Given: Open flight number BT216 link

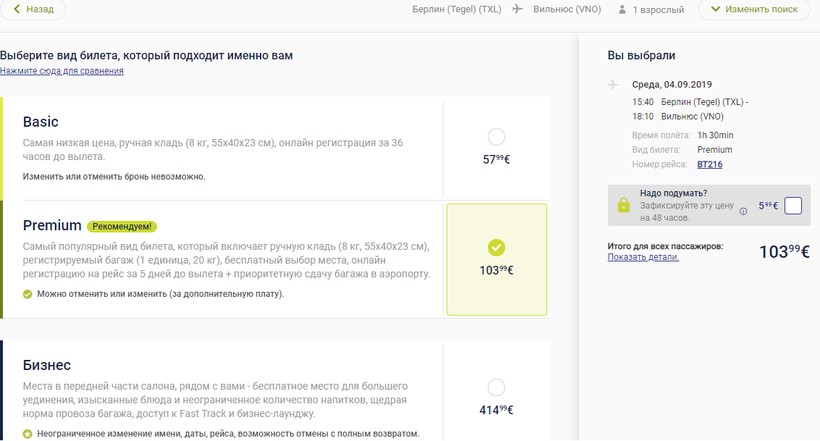Looking at the screenshot, I should coord(710,165).
